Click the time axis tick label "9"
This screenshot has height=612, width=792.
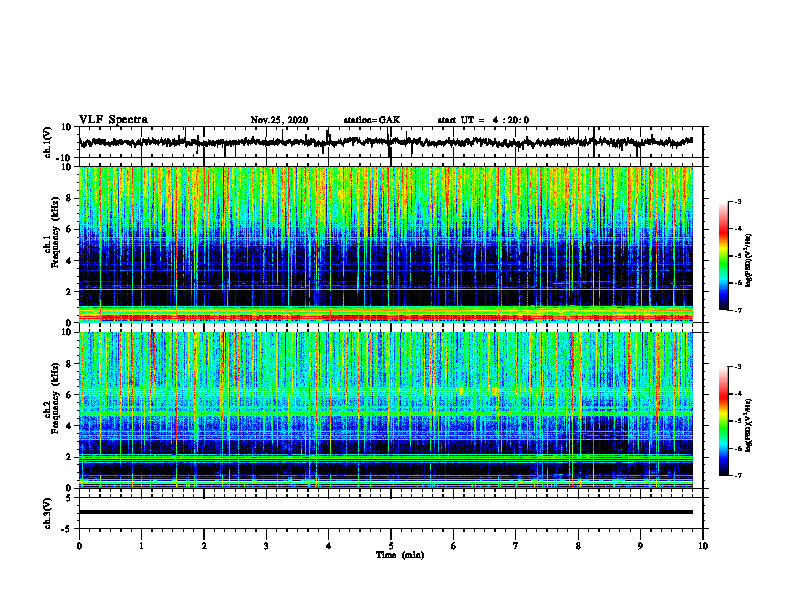click(640, 546)
